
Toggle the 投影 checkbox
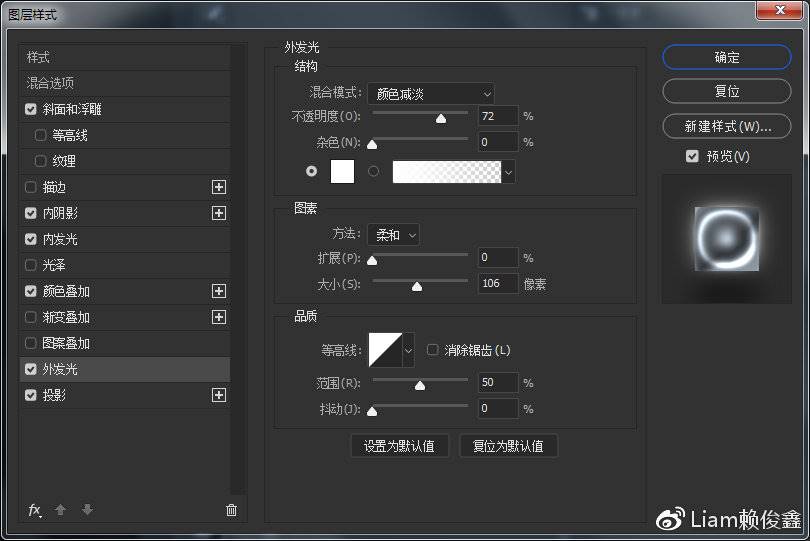[x=31, y=395]
